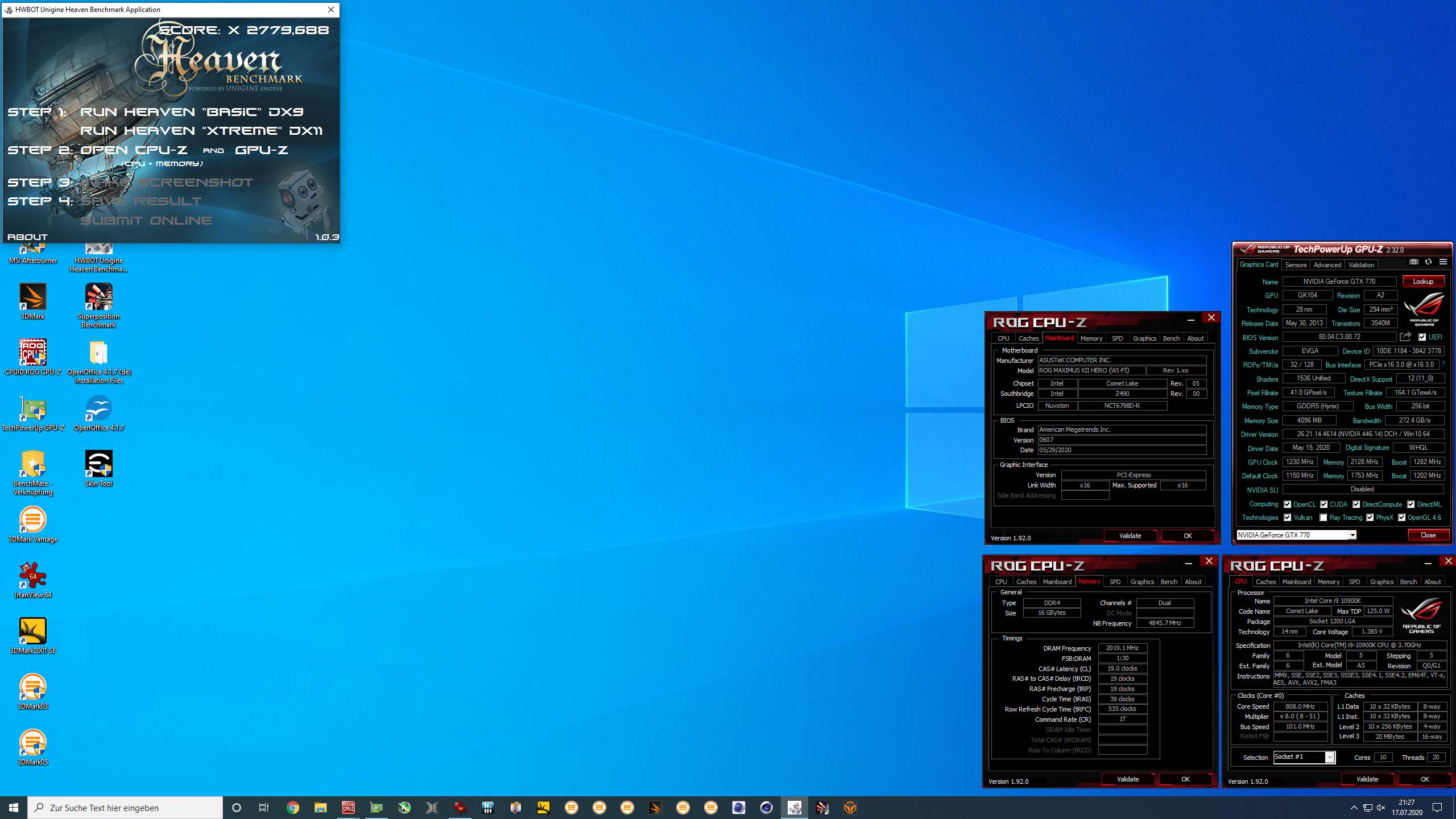Select 3DMark05 desktop icon
Viewport: 1456px width, 819px height.
33,747
